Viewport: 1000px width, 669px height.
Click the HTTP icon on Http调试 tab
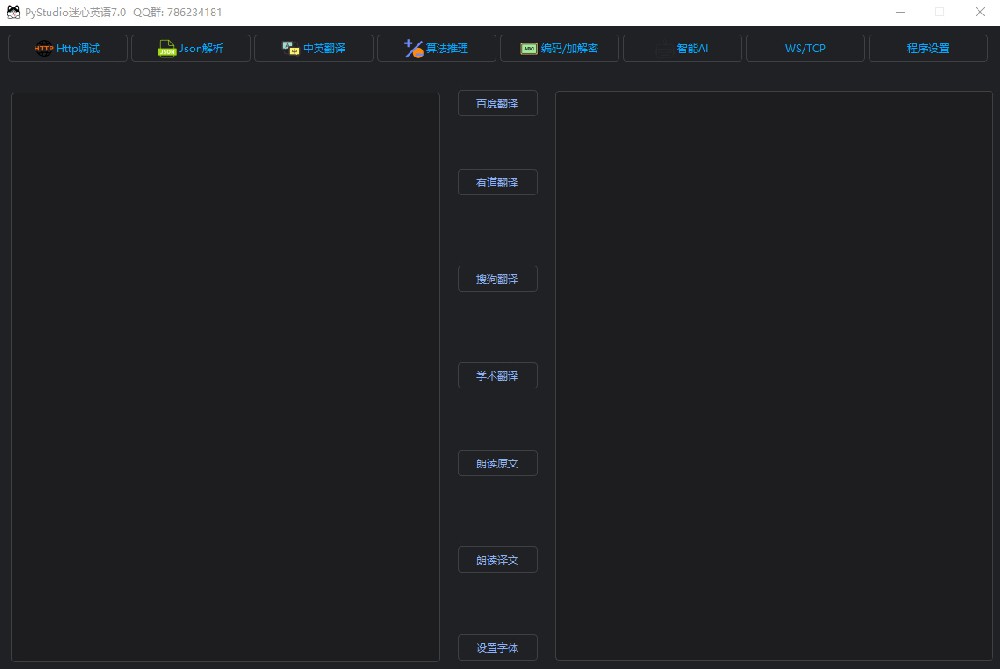pos(44,47)
